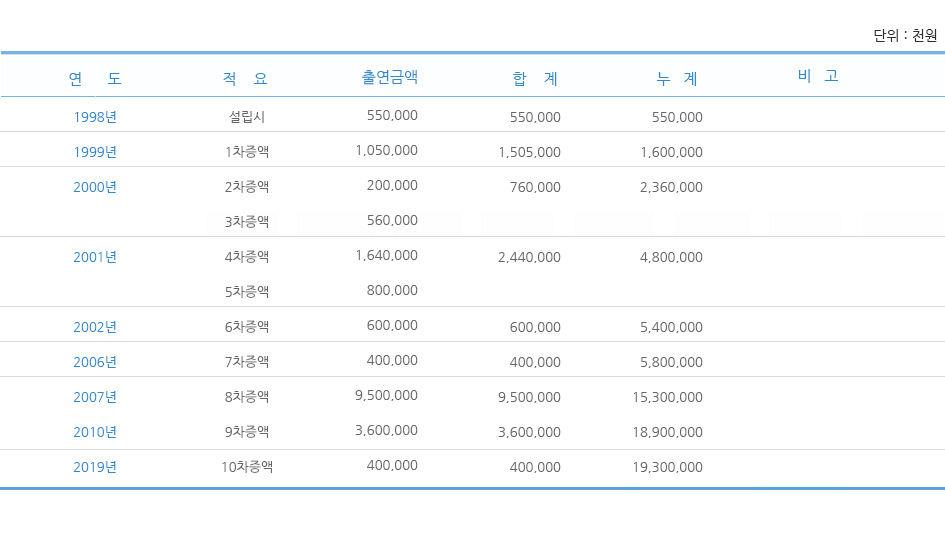Select the 1,050,000 contribution amount

coord(386,150)
